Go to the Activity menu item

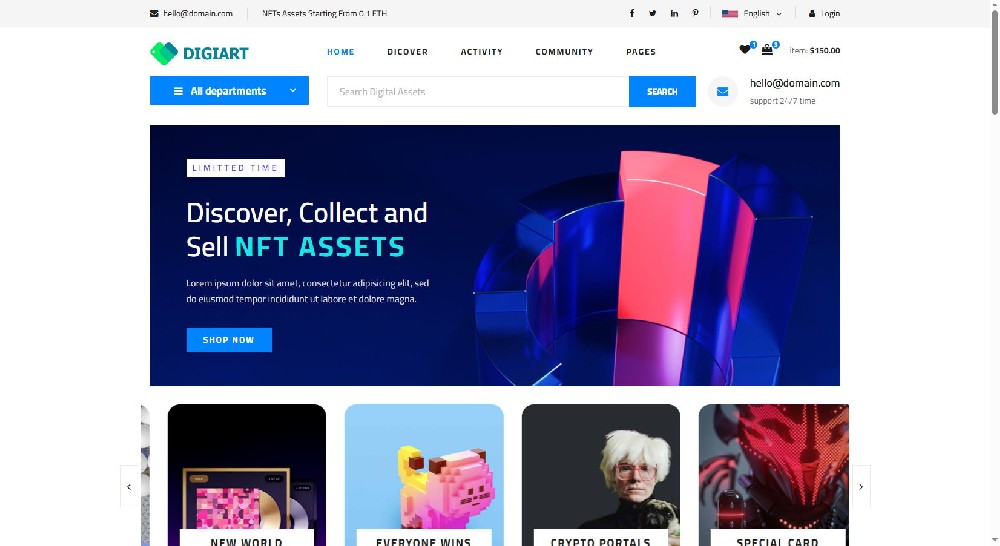click(482, 52)
